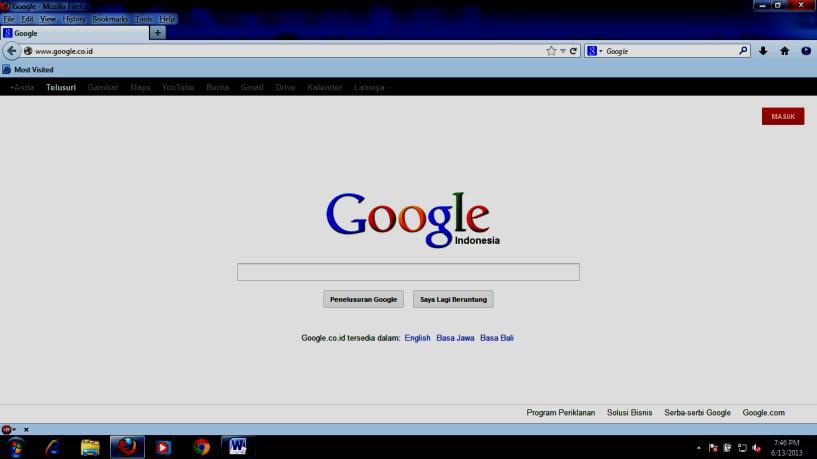
Task: Switch language to Basa Bali
Action: pyautogui.click(x=497, y=338)
